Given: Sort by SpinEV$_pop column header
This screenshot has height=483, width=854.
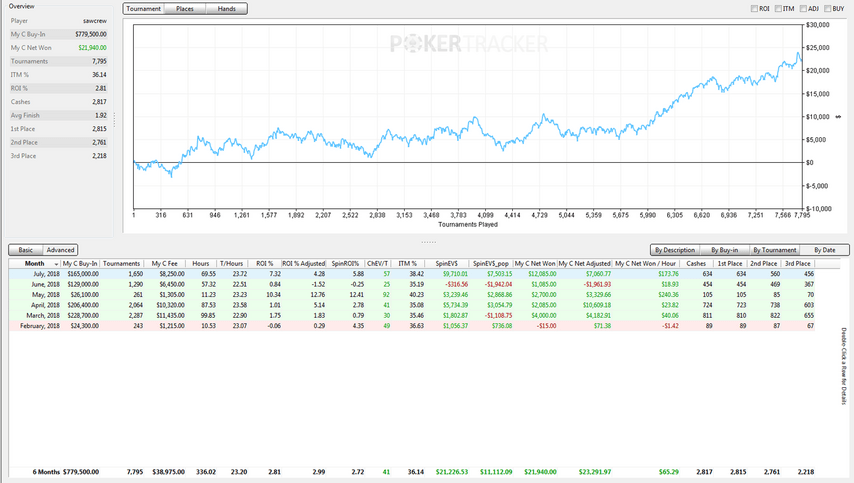Looking at the screenshot, I should click(x=491, y=264).
